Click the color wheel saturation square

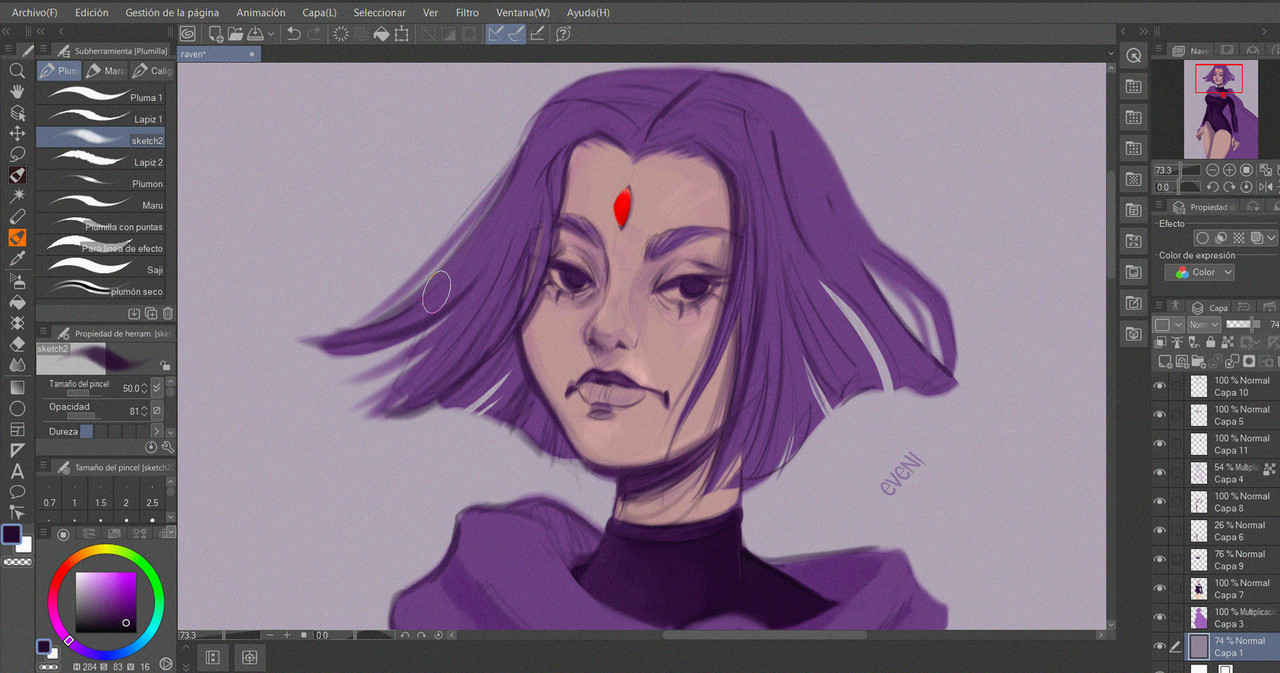[106, 601]
